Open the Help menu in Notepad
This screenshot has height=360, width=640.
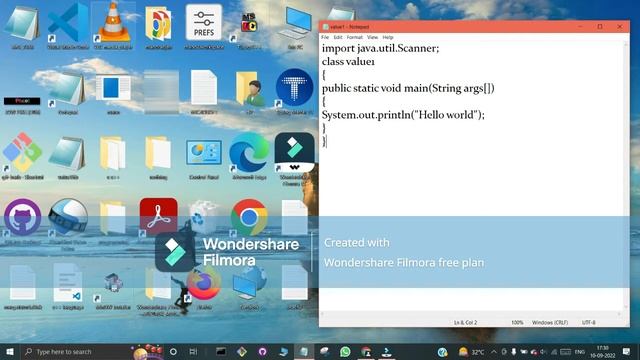(388, 37)
